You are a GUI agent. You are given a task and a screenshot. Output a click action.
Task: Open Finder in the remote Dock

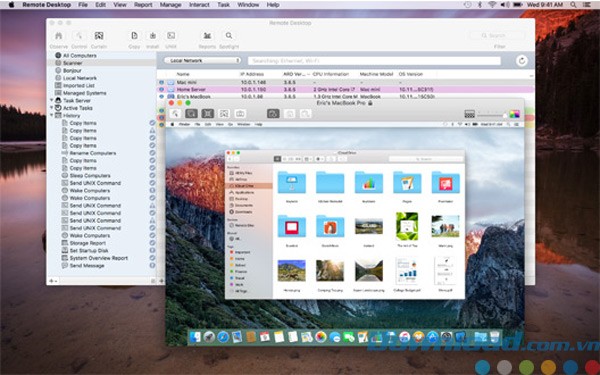(x=195, y=337)
